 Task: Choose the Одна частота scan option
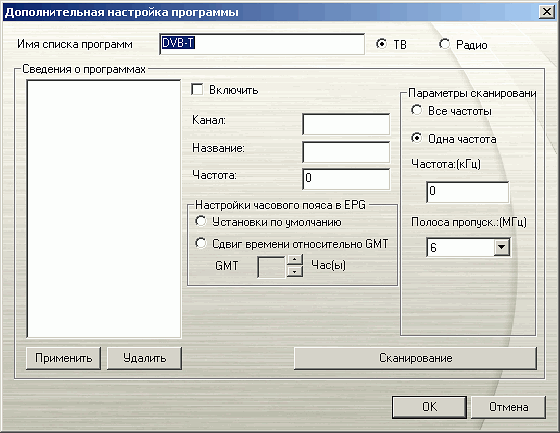(416, 138)
